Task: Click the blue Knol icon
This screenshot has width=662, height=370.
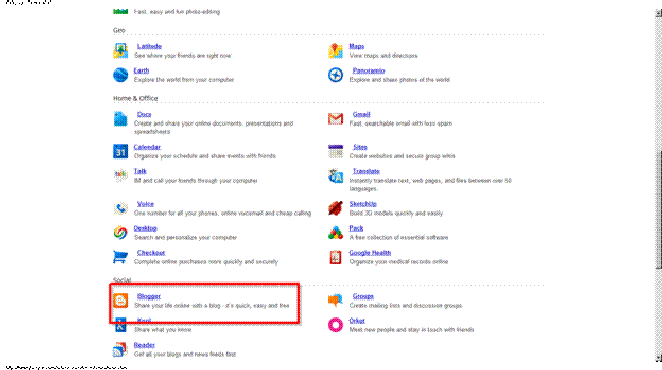Action: 120,325
